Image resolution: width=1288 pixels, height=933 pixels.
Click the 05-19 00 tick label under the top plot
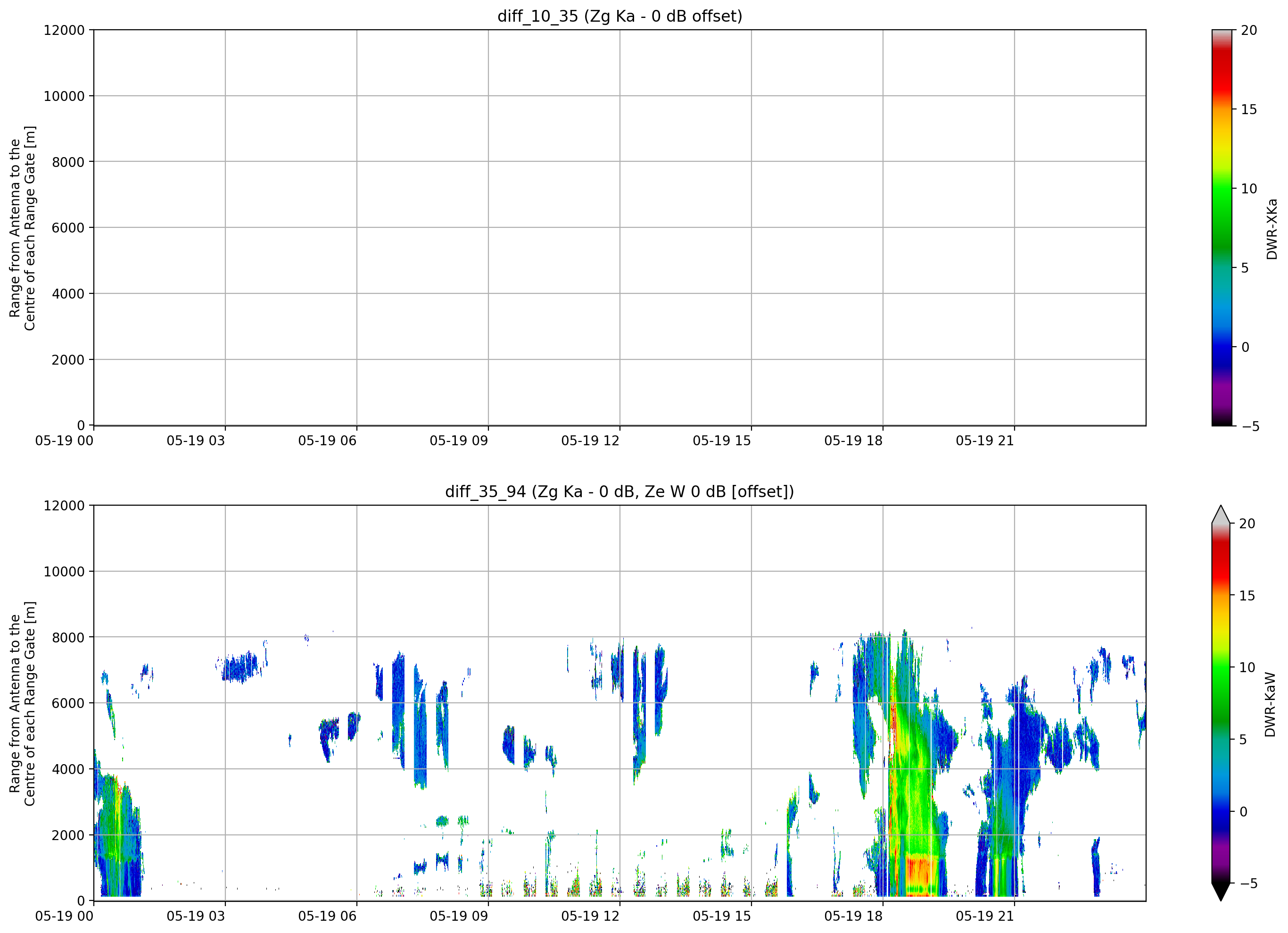tap(64, 441)
